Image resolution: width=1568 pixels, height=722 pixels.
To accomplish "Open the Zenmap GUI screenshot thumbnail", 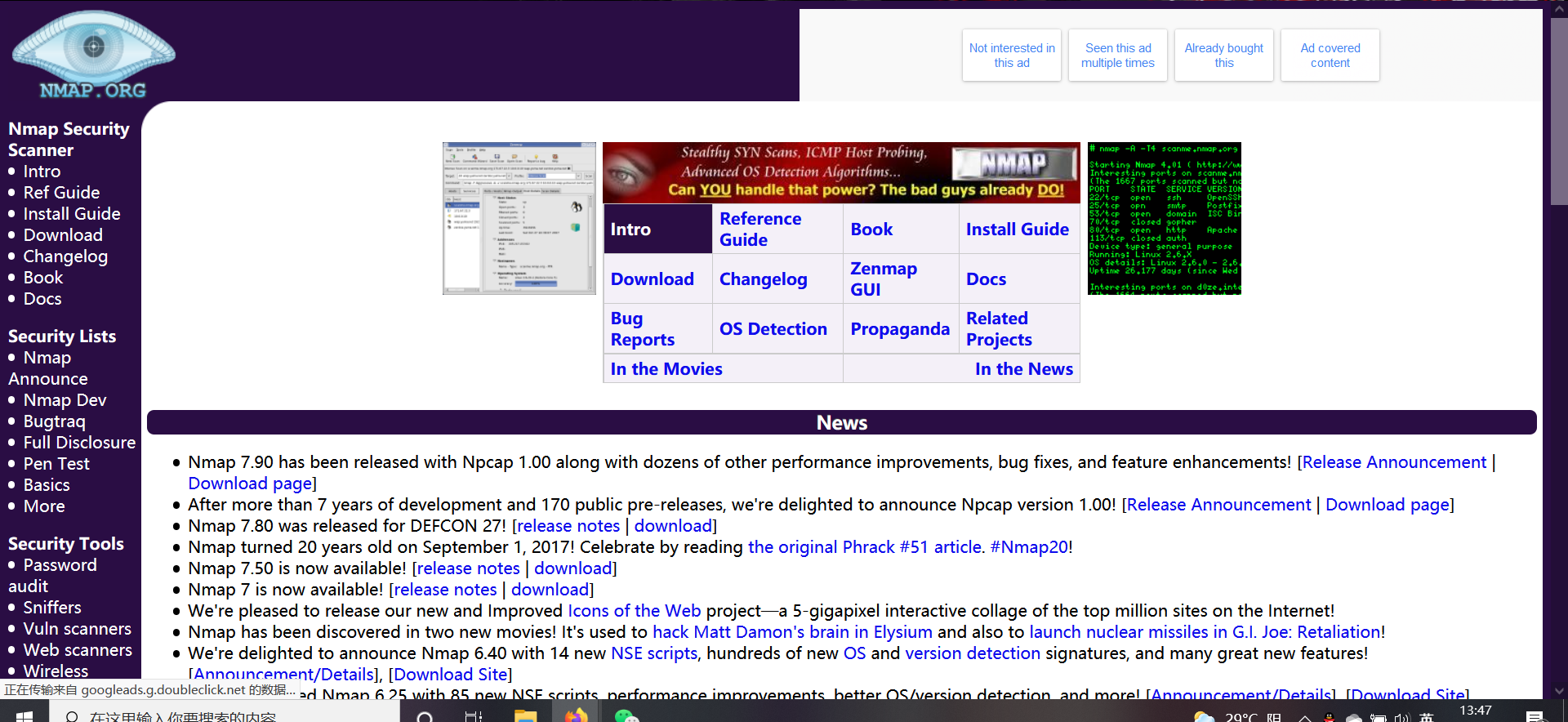I will click(x=519, y=218).
